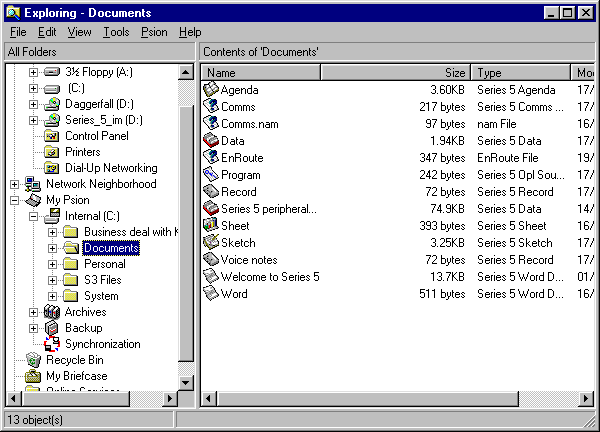The width and height of the screenshot is (600, 432).
Task: Select the Agenda file icon
Action: click(x=210, y=90)
